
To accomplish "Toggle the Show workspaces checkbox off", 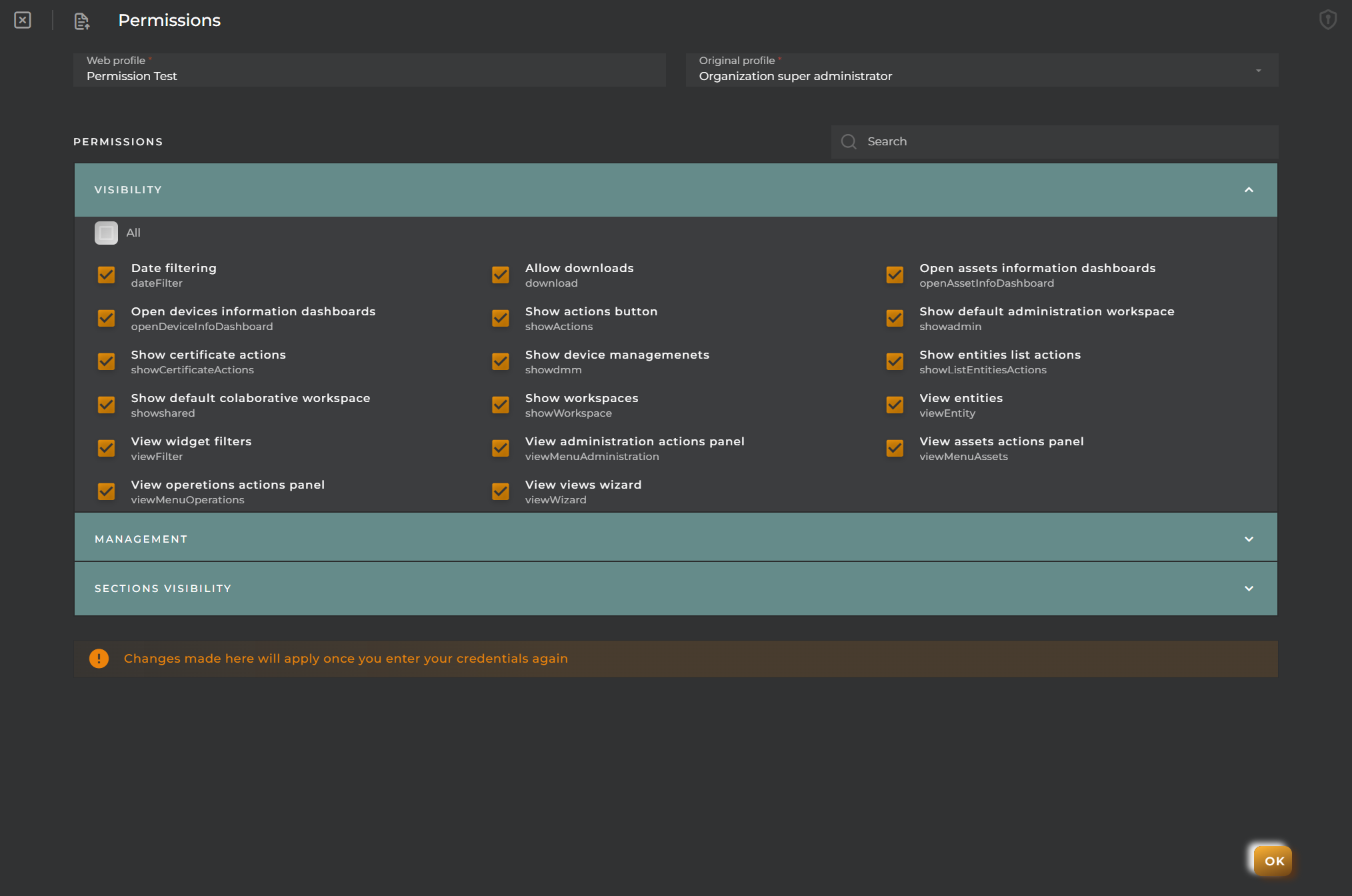I will (x=500, y=404).
